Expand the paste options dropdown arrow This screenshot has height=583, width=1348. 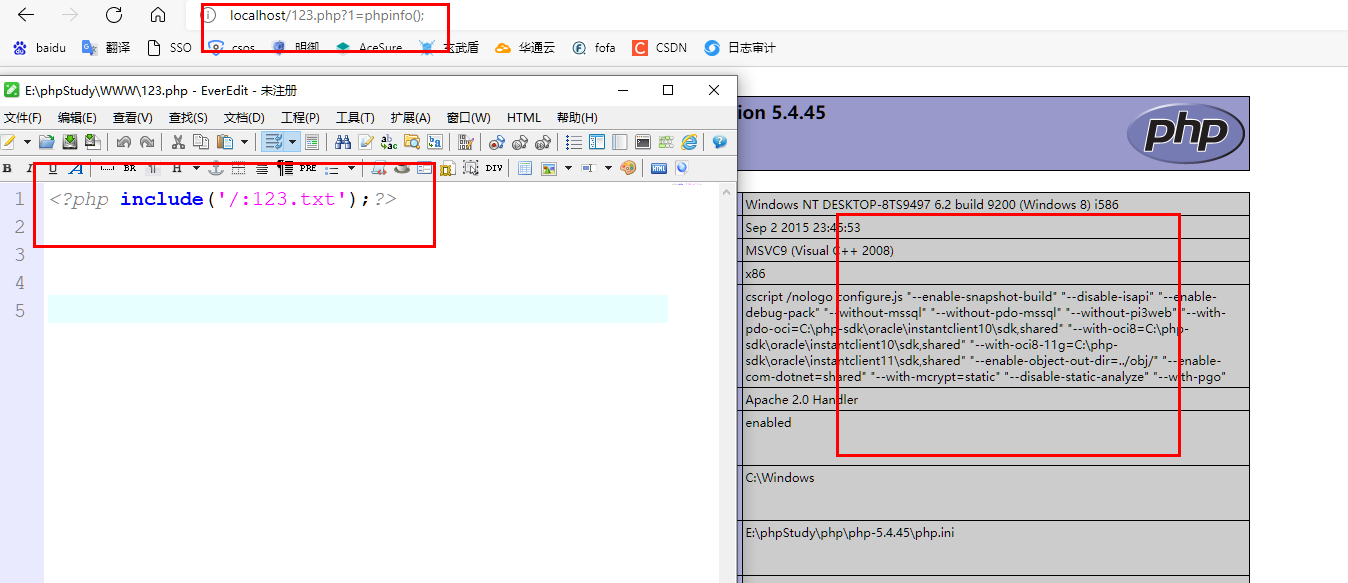[244, 142]
